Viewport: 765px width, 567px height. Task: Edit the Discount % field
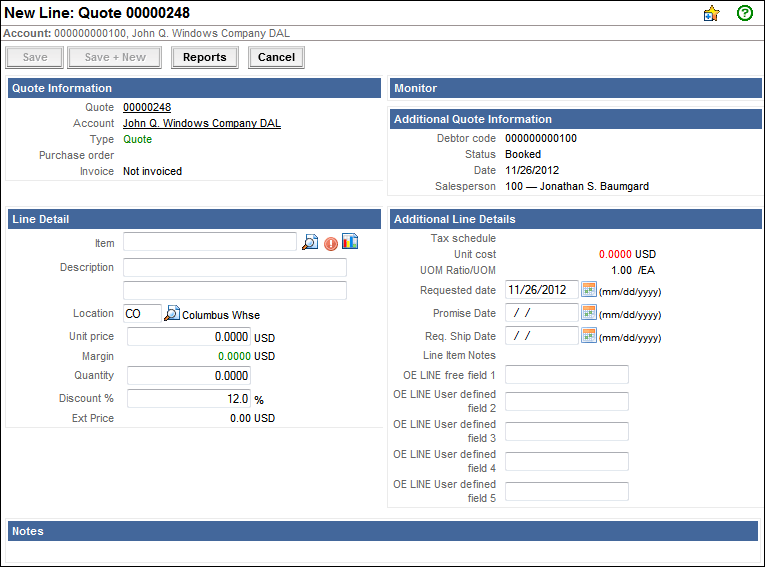tap(189, 399)
